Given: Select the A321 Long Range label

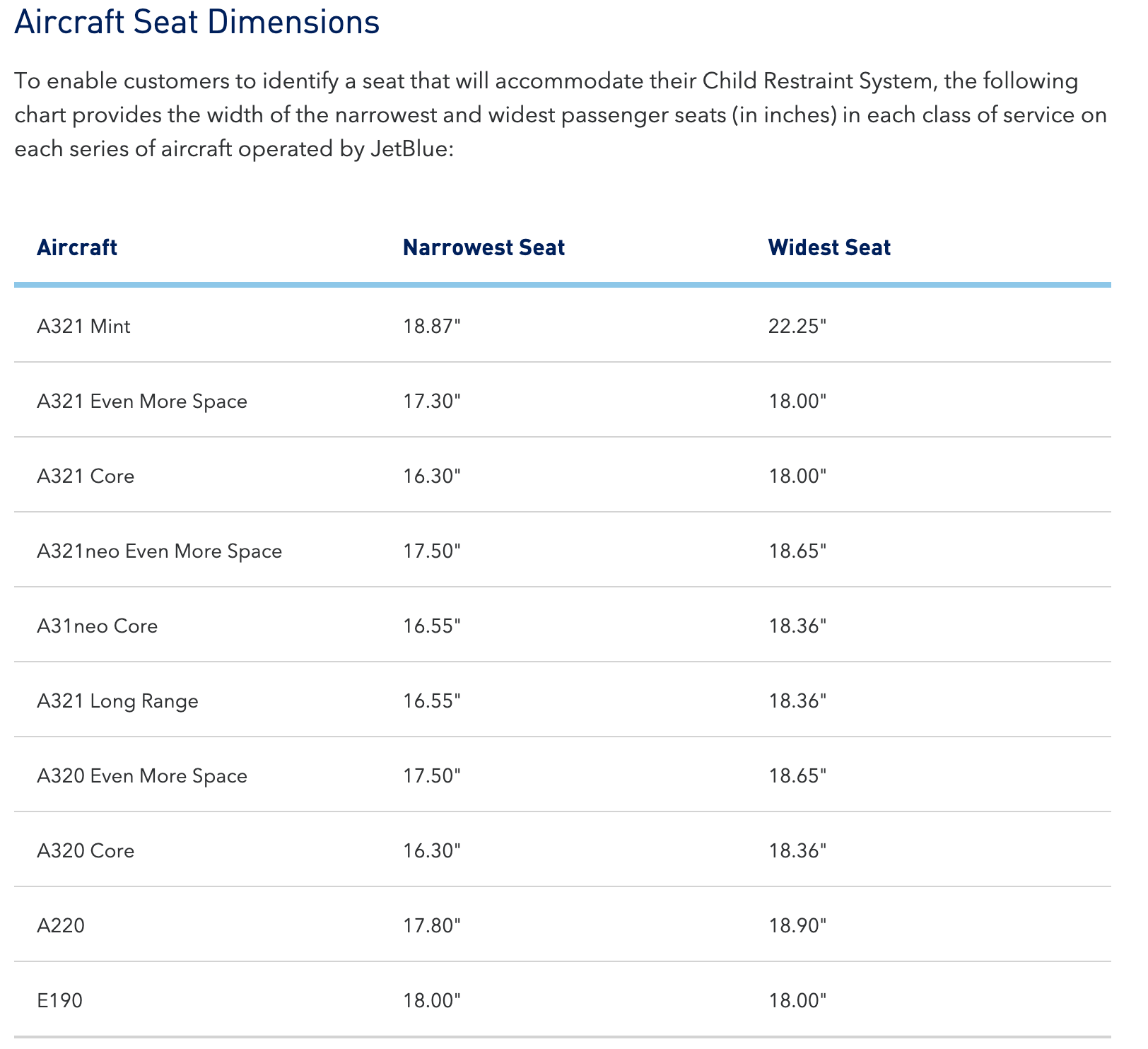Looking at the screenshot, I should [117, 701].
